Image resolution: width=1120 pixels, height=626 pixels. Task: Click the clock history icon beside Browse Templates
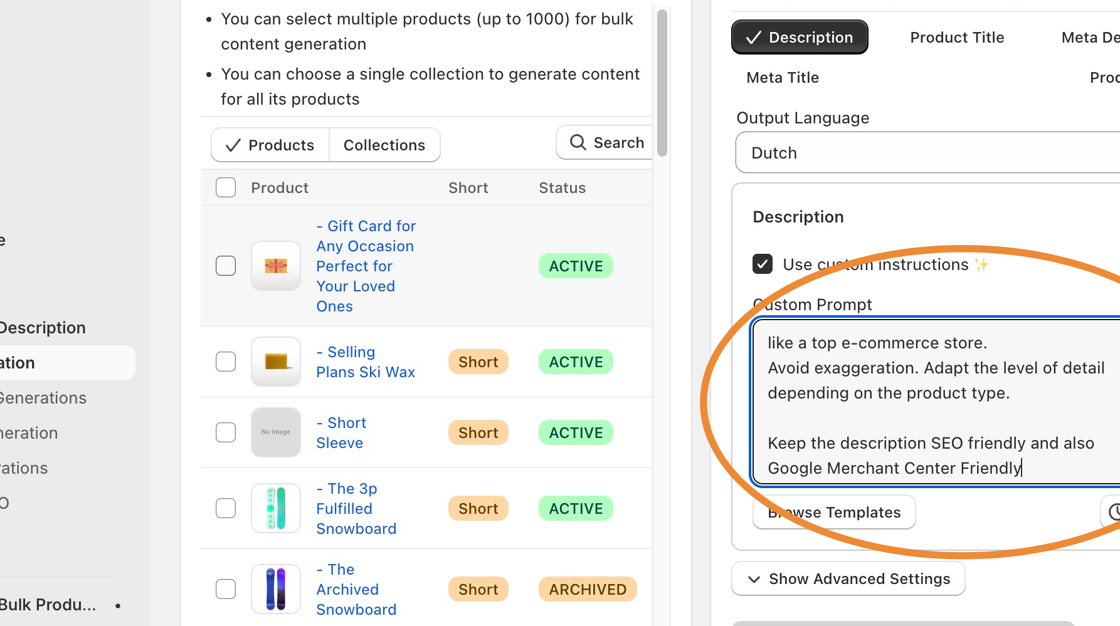1112,512
